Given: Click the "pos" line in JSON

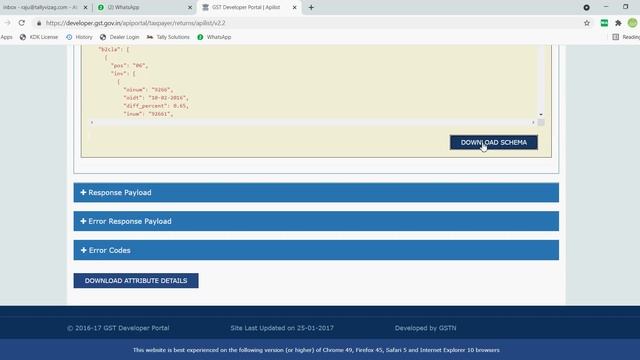Looking at the screenshot, I should pyautogui.click(x=129, y=65).
